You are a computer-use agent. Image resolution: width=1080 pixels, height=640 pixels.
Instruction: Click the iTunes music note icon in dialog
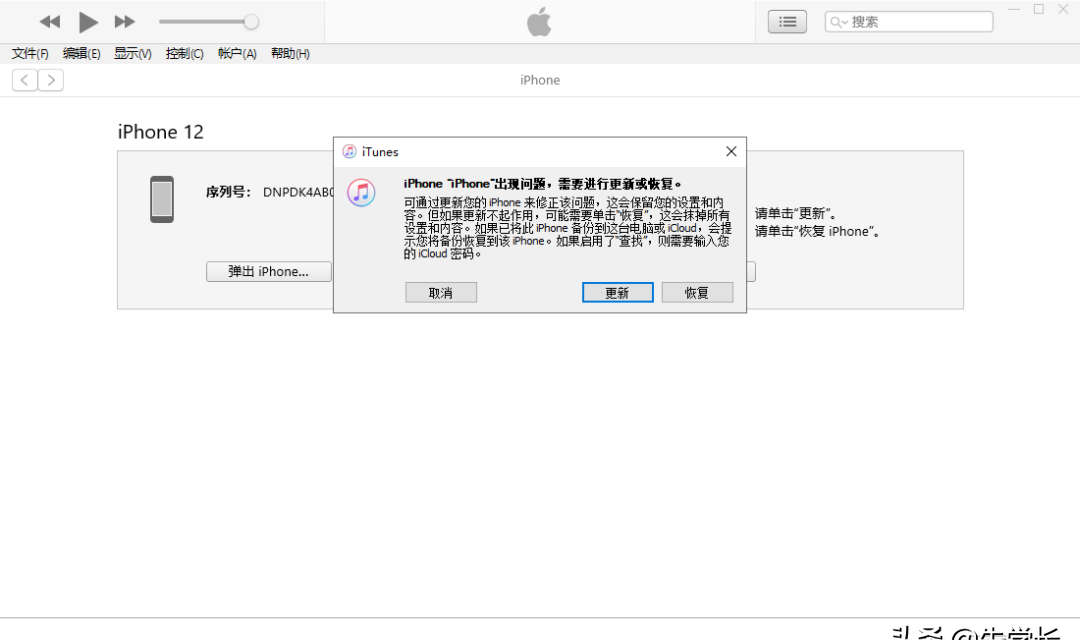[x=361, y=193]
